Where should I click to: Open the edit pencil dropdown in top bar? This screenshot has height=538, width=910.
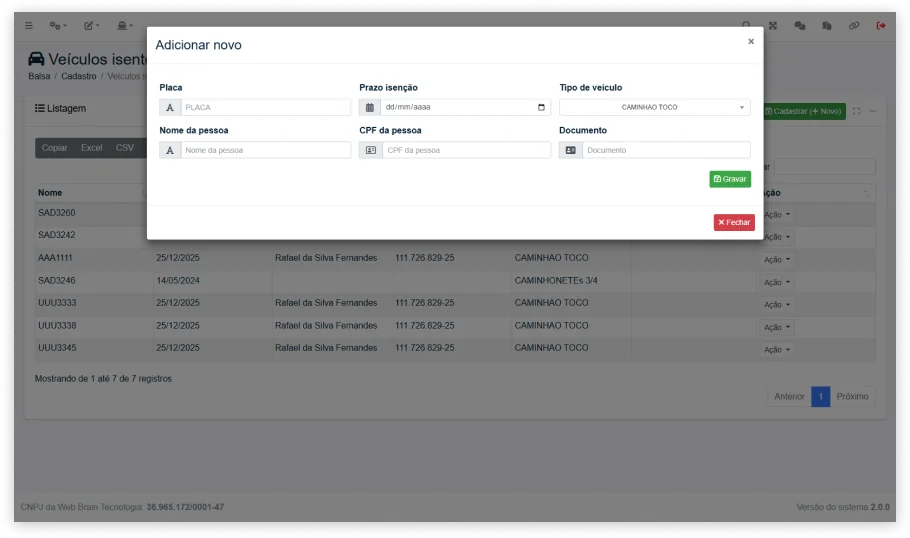pos(91,26)
